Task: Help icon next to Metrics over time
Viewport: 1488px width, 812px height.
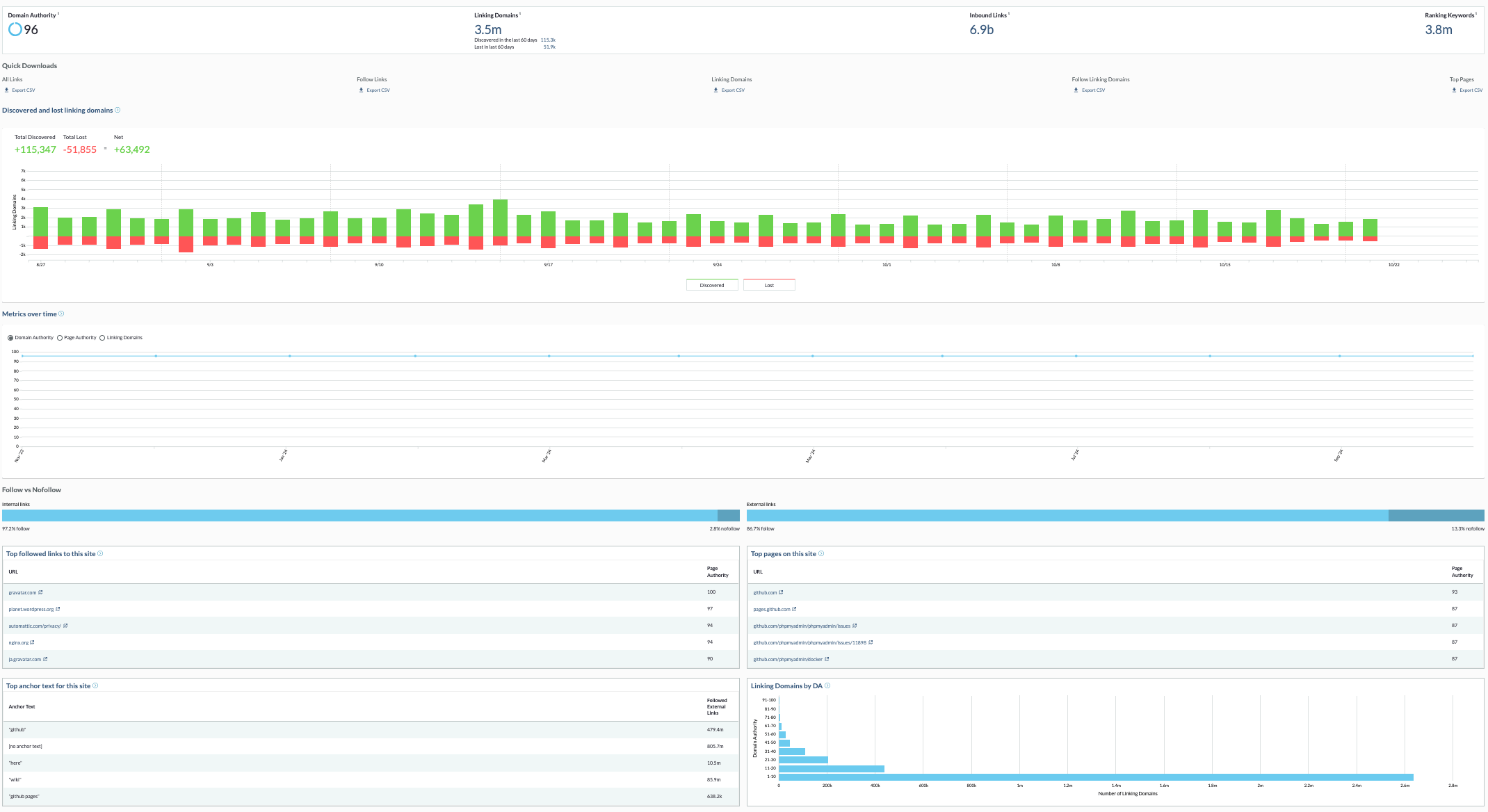Action: pos(61,314)
